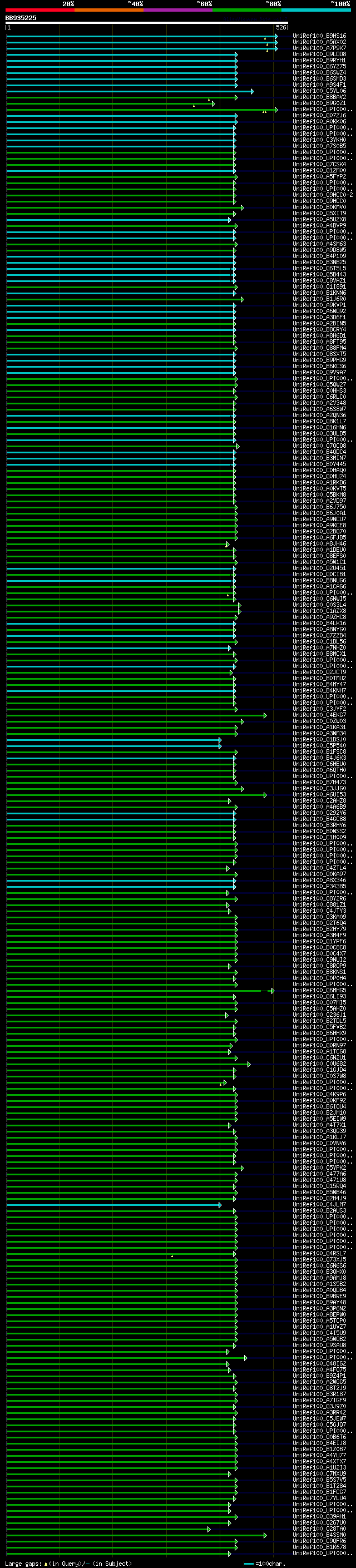Click hit label UniRef100_B9PHG9
Screen dimensions: 356x1568
[319, 360]
